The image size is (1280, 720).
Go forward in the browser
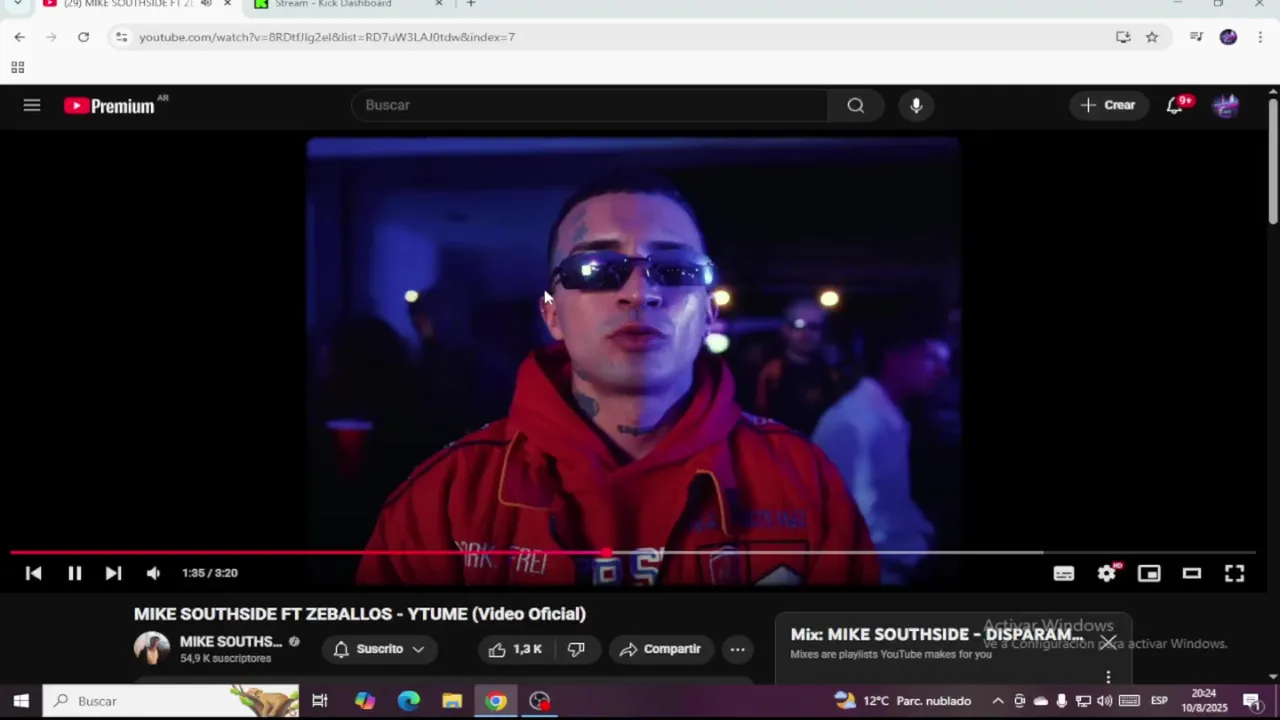tap(51, 37)
